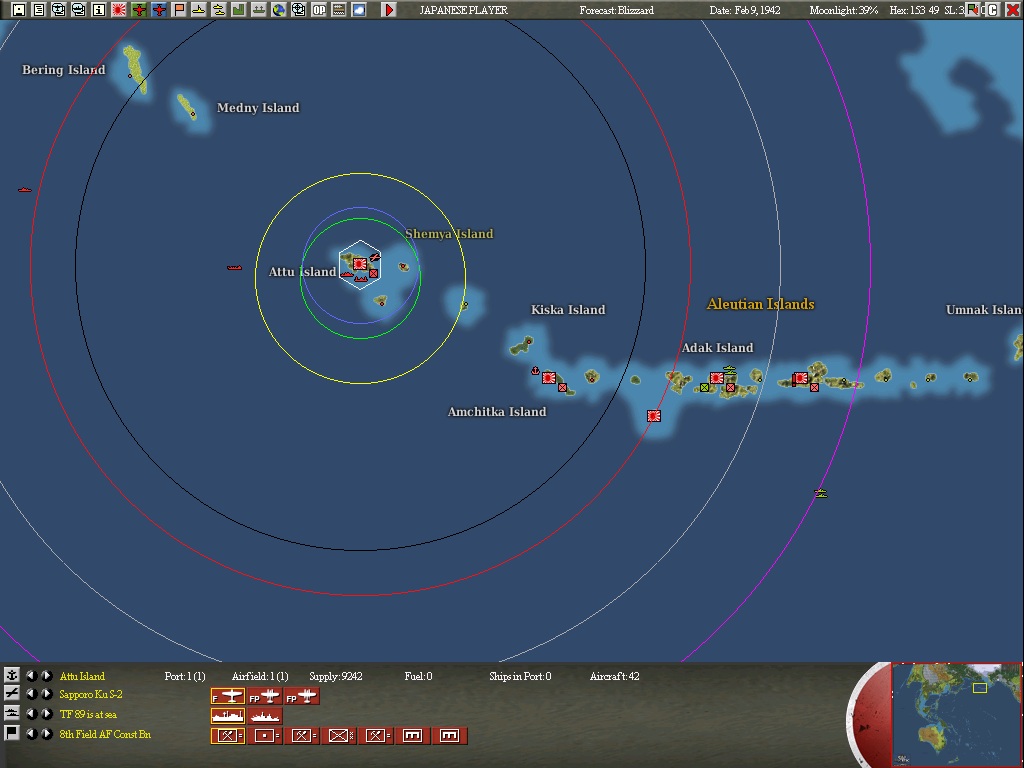
Task: Click the 'TF 89 is at sea' text
Action: pyautogui.click(x=90, y=714)
